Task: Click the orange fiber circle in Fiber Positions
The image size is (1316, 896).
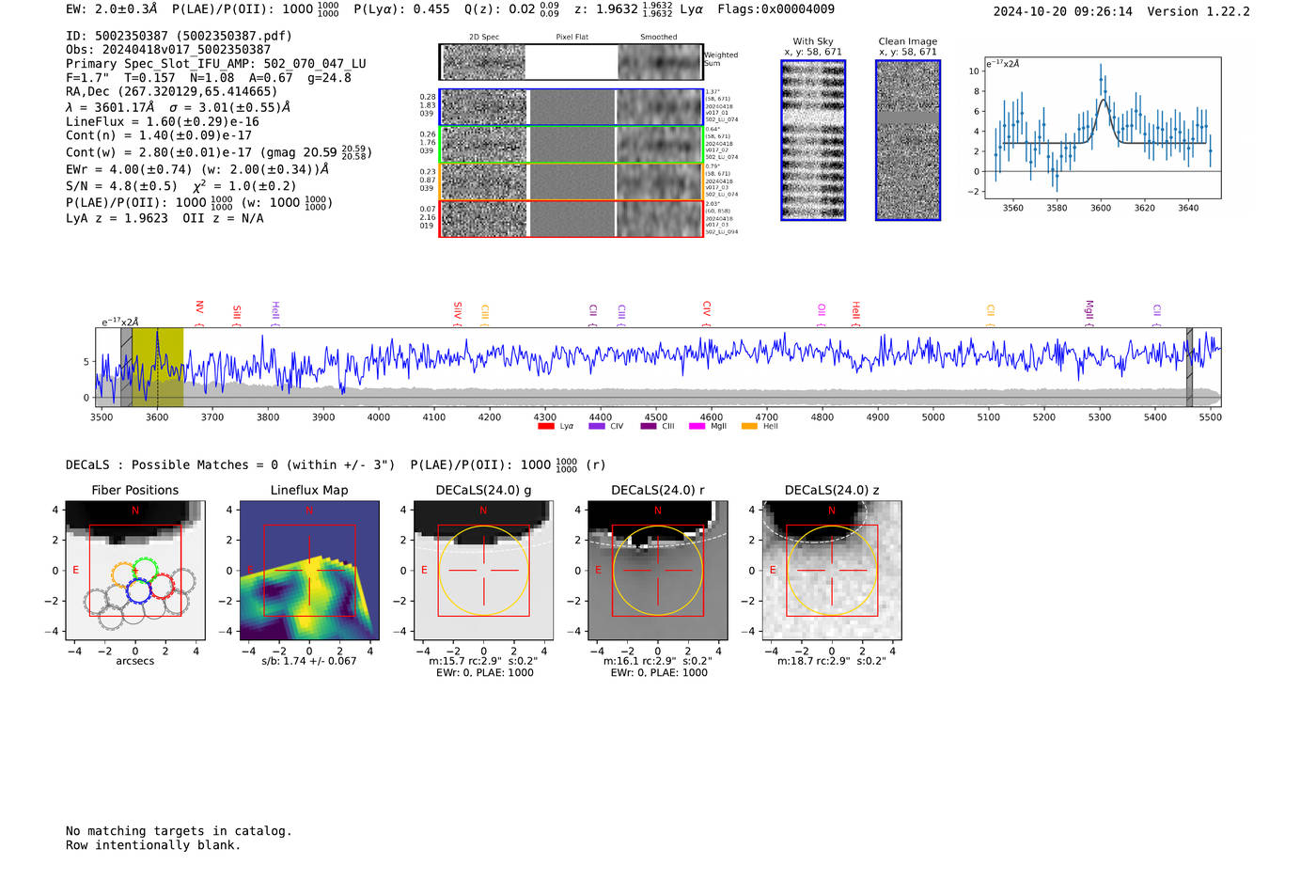Action: pyautogui.click(x=124, y=575)
